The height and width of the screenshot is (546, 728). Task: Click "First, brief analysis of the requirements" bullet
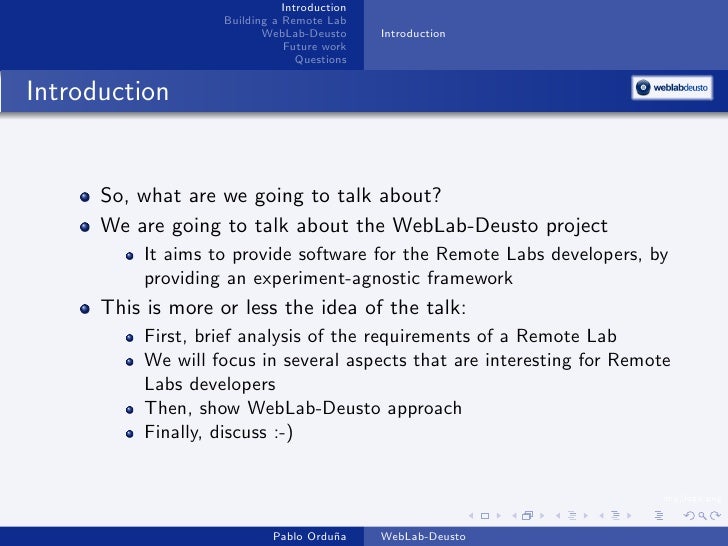point(381,336)
